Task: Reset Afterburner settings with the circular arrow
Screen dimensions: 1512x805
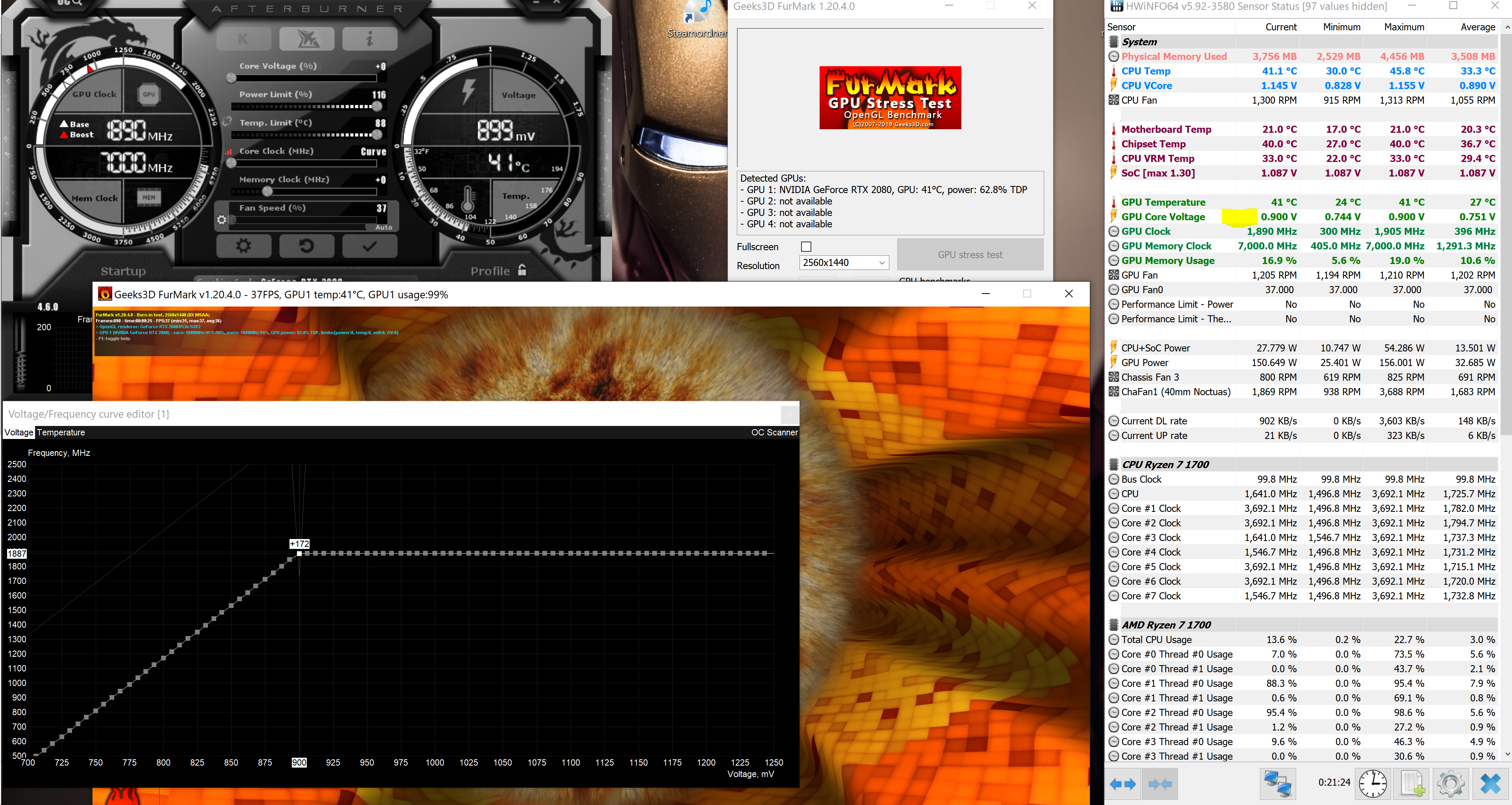Action: click(x=307, y=245)
